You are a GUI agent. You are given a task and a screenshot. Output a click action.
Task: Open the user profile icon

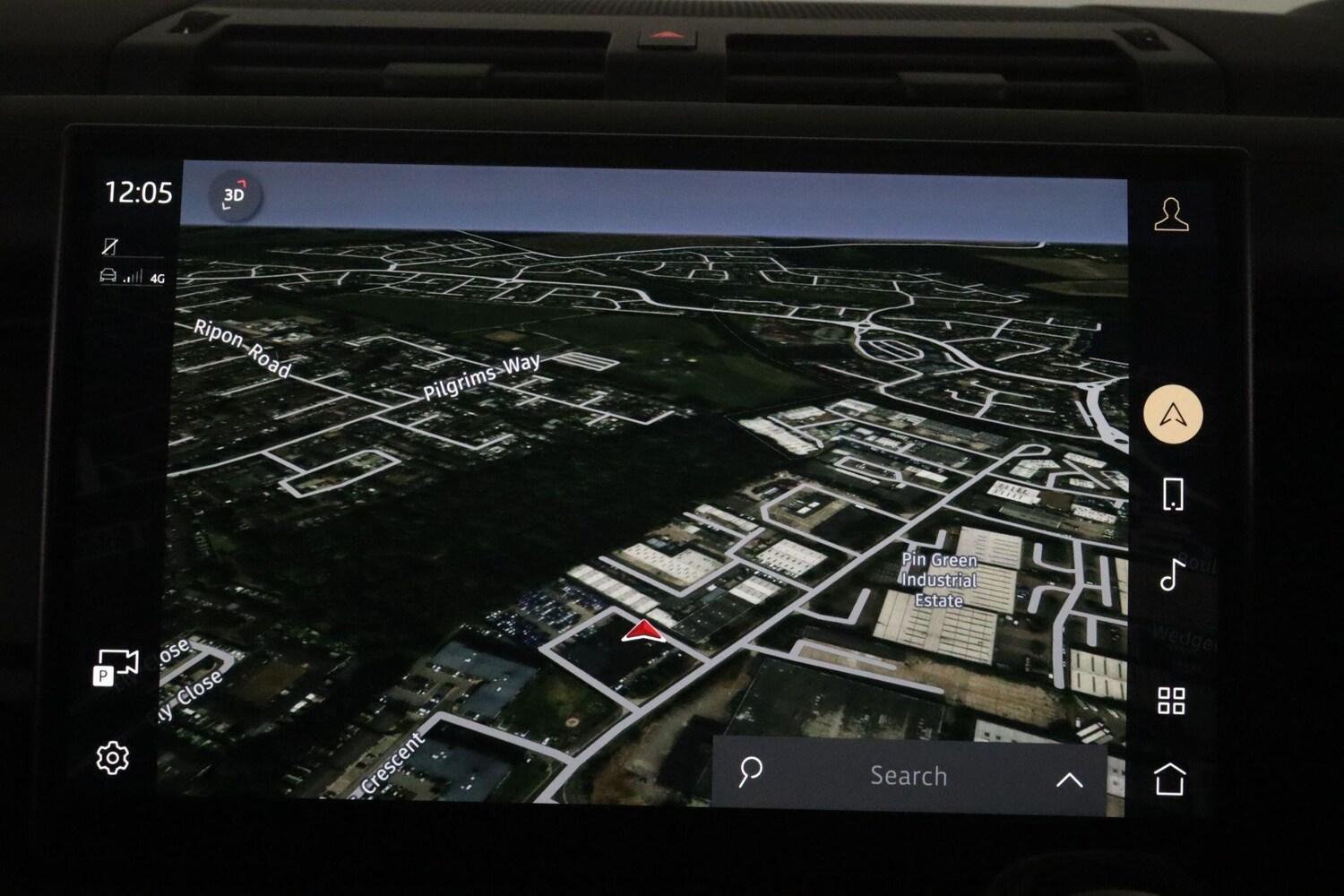pyautogui.click(x=1171, y=215)
